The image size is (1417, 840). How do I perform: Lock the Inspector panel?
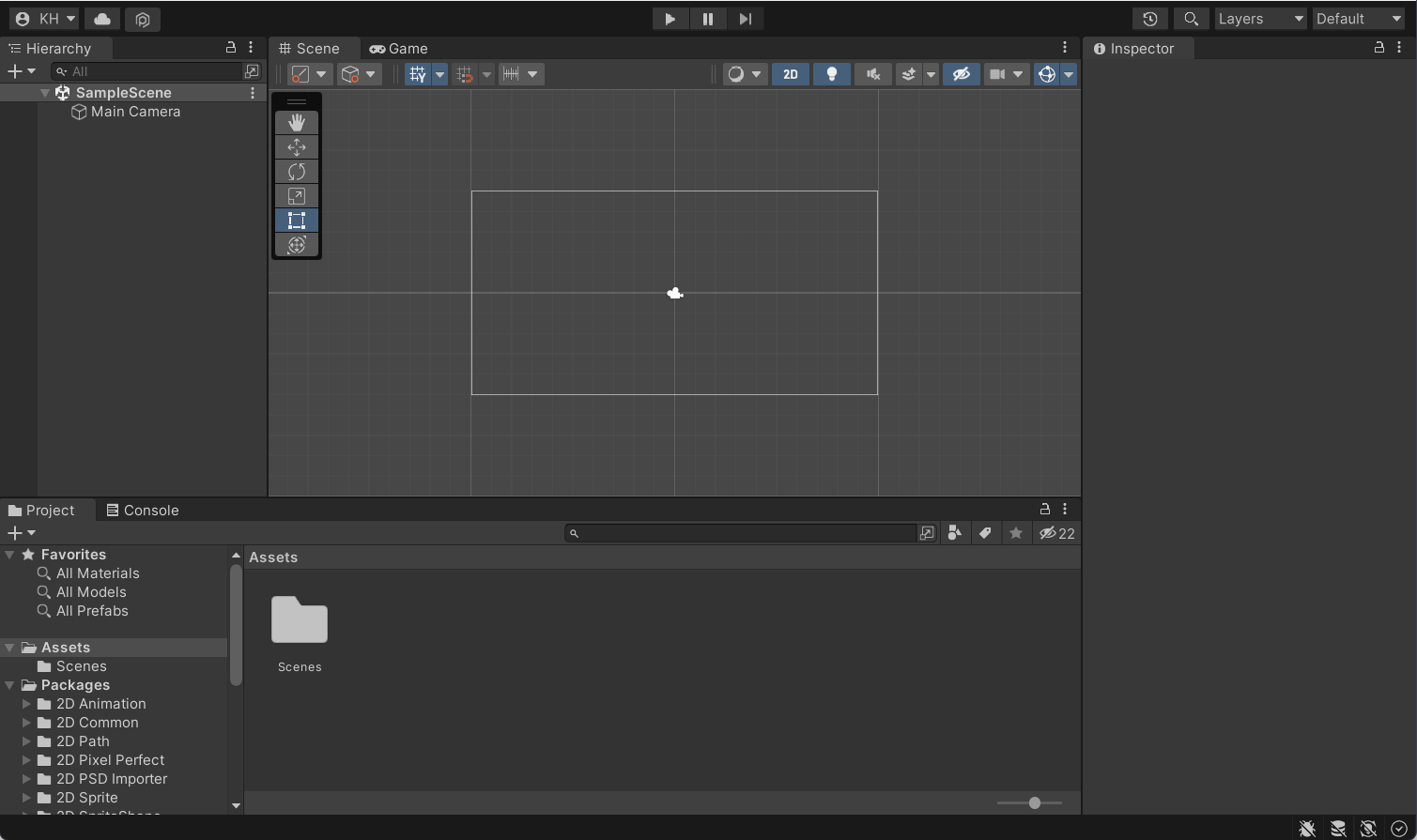click(x=1379, y=47)
